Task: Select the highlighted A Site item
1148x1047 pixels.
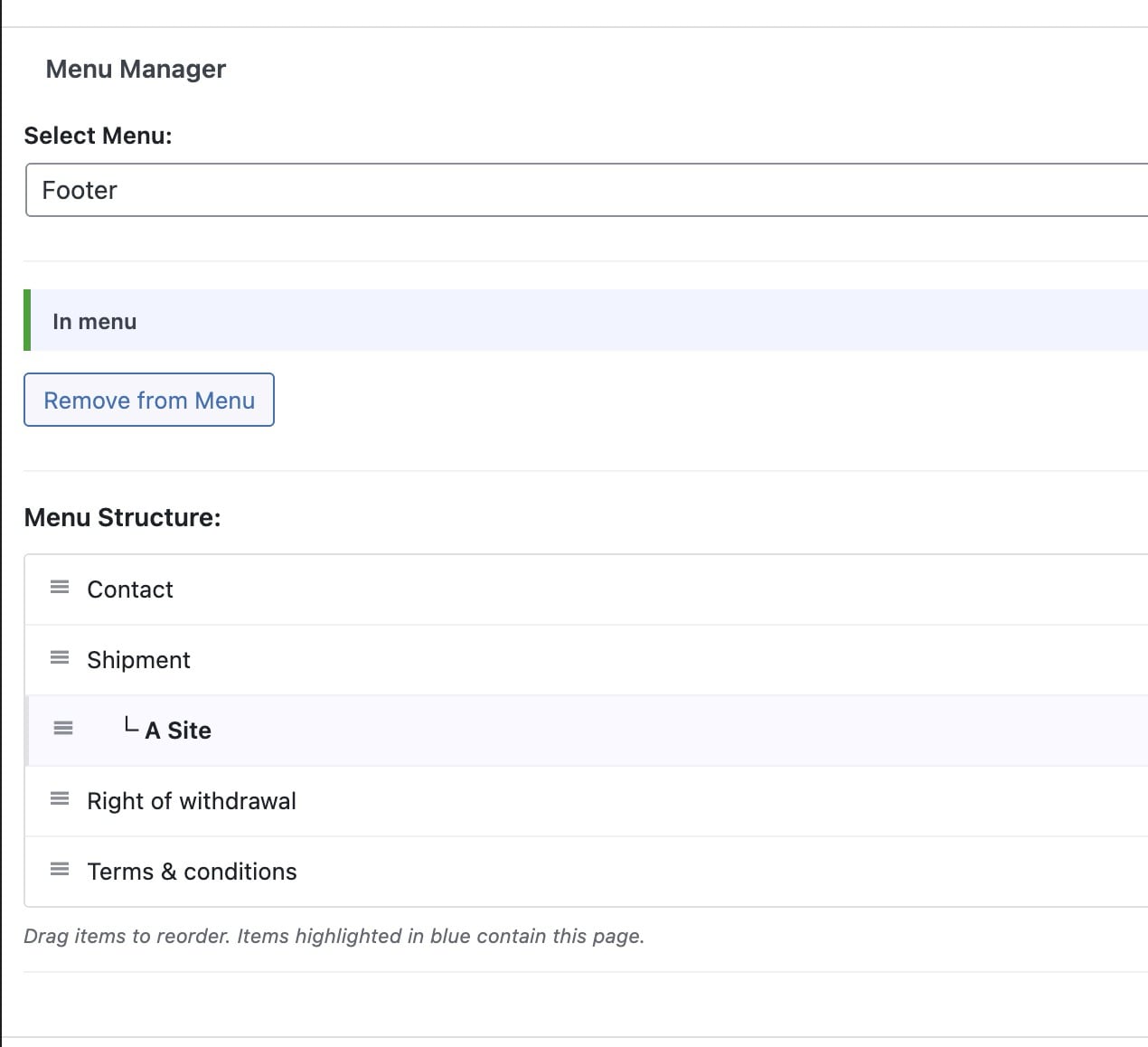Action: pos(178,730)
